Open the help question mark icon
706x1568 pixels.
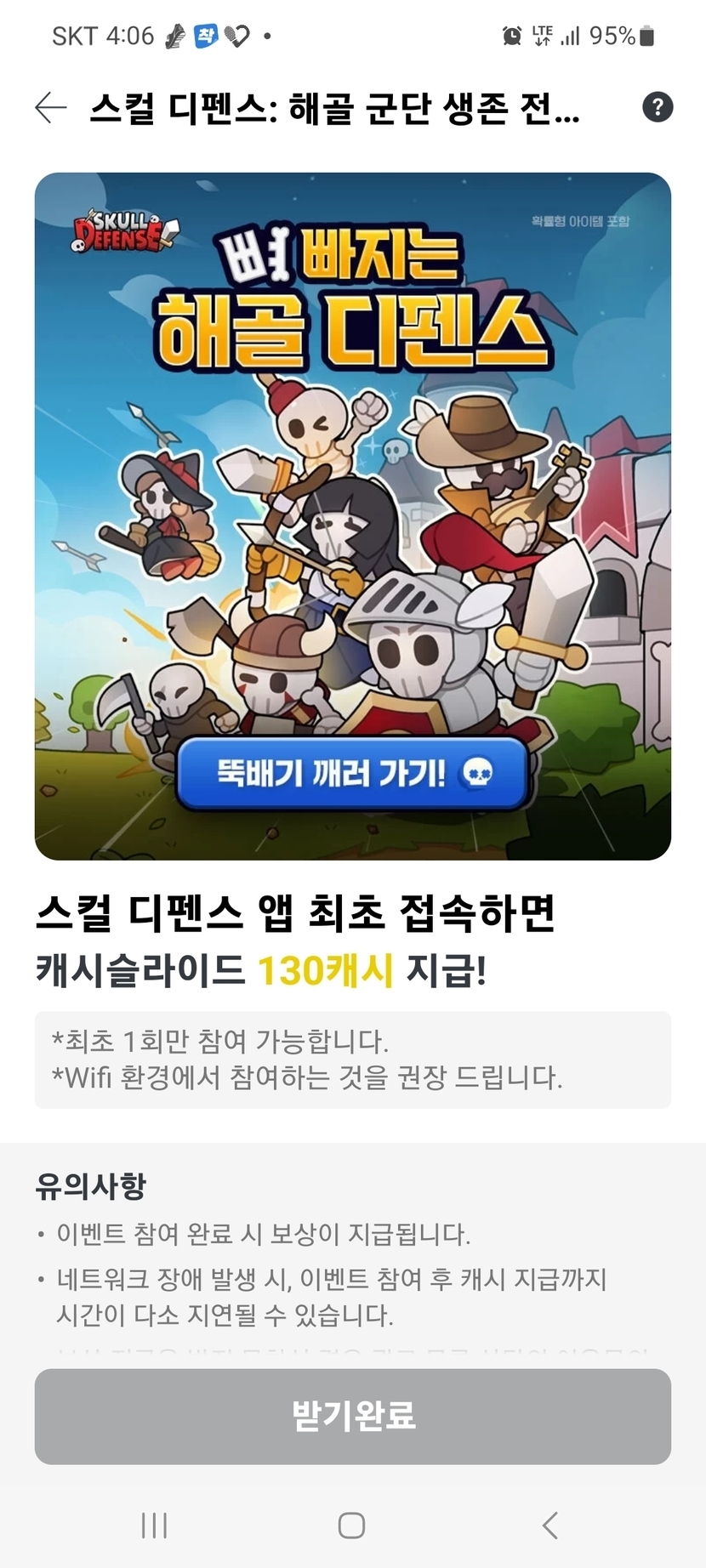657,107
